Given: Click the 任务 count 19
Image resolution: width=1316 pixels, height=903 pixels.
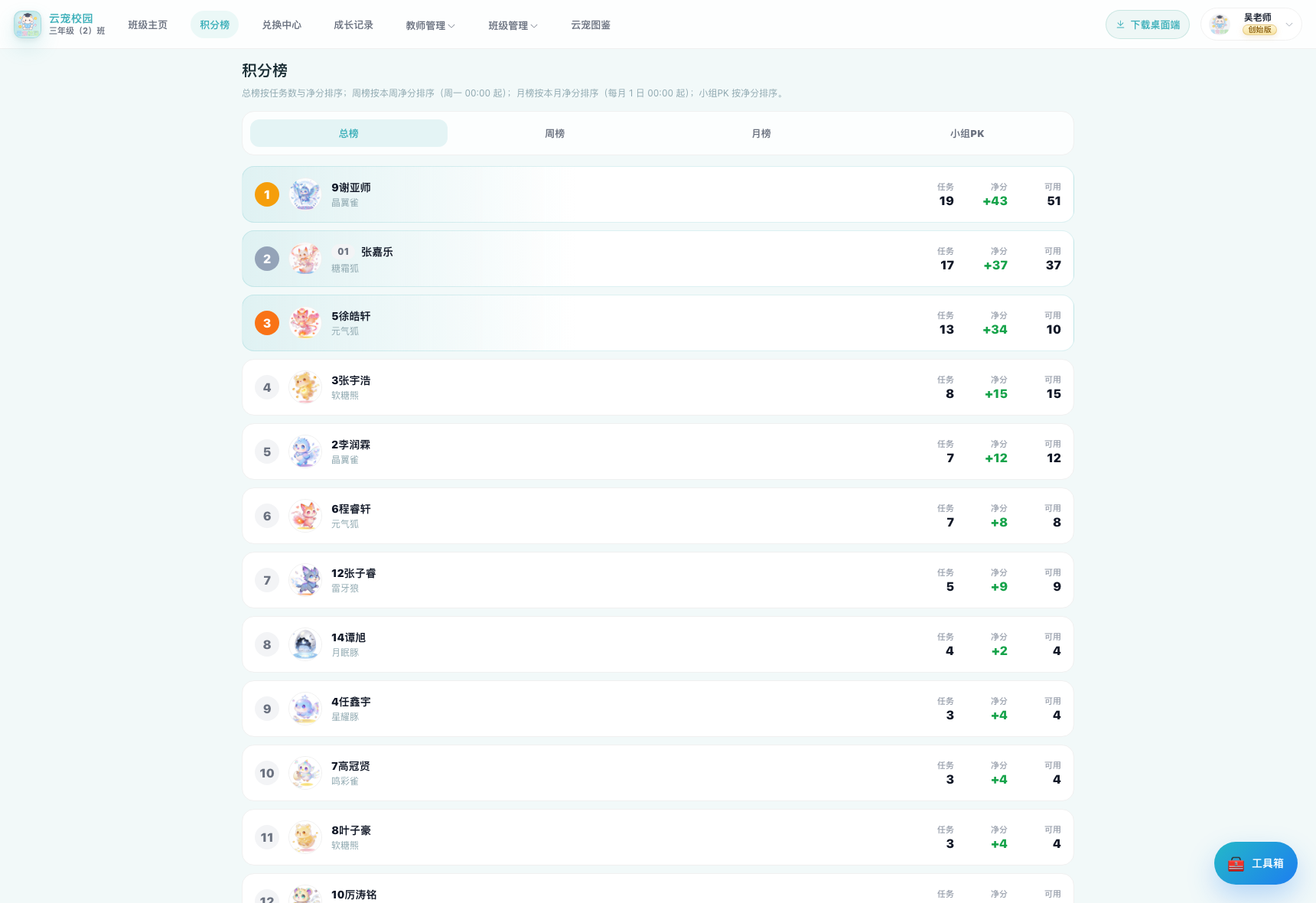Looking at the screenshot, I should (946, 201).
